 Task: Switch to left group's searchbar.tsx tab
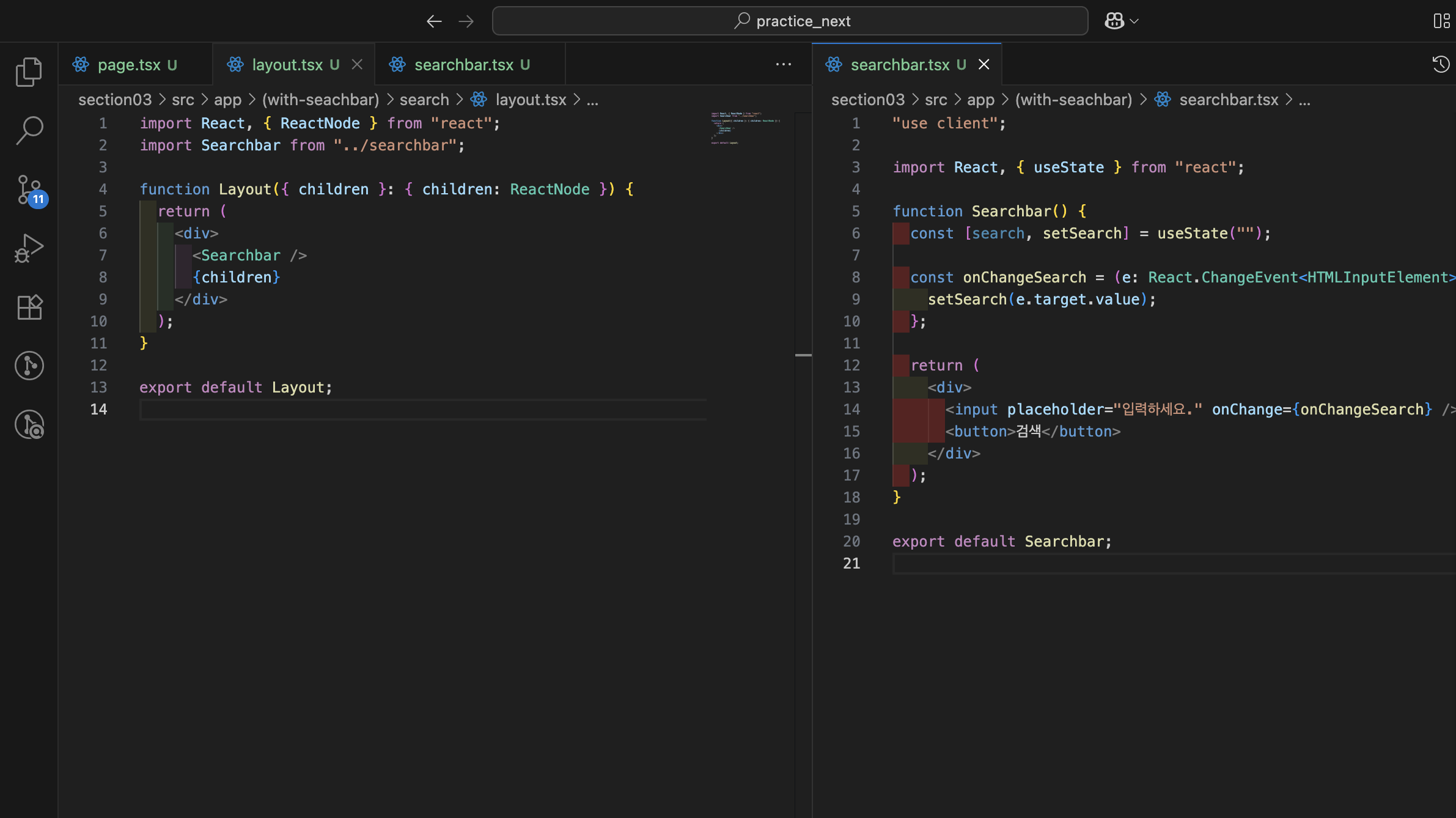coord(463,65)
